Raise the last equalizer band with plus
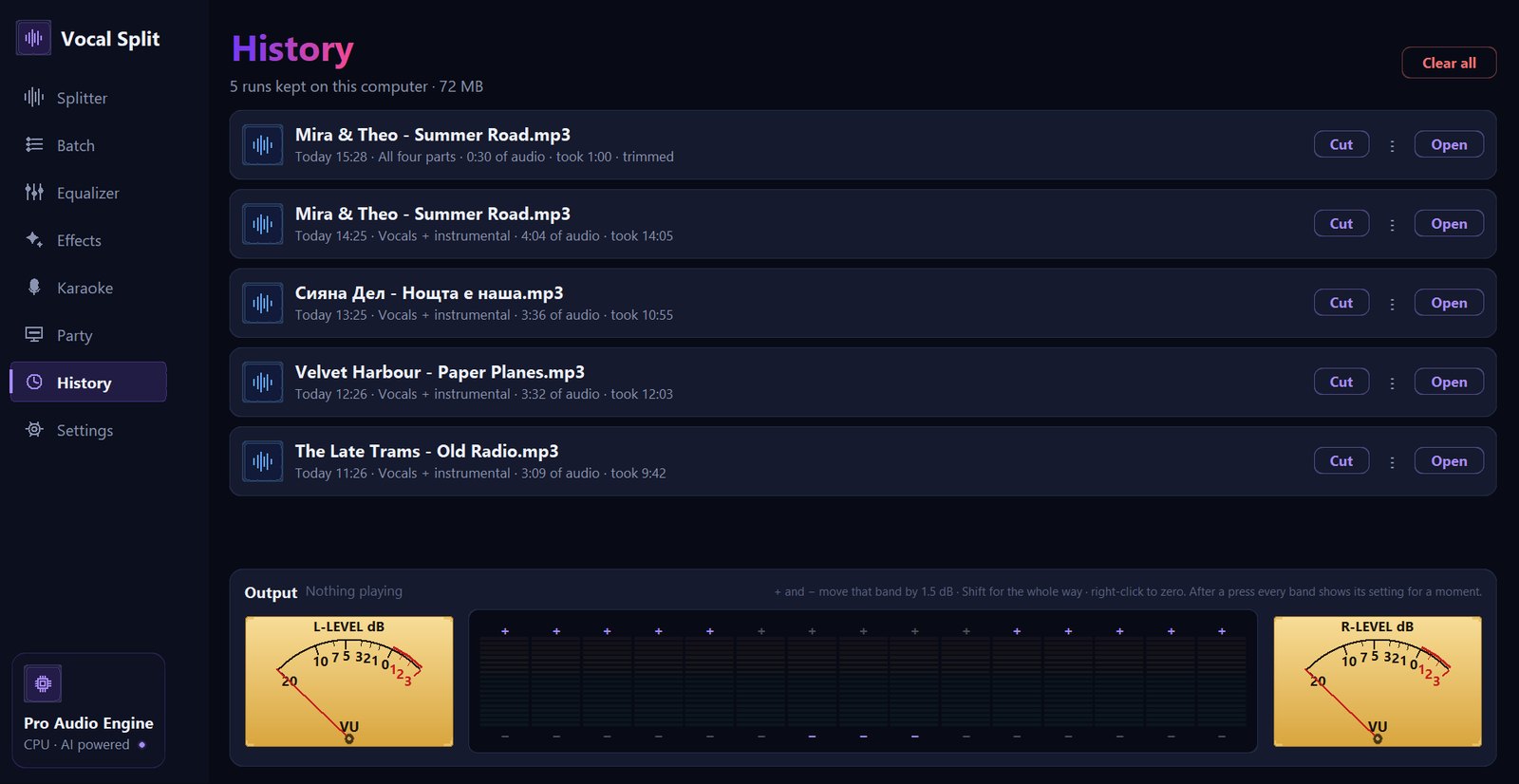Screen dimensions: 1519x784 [1222, 631]
